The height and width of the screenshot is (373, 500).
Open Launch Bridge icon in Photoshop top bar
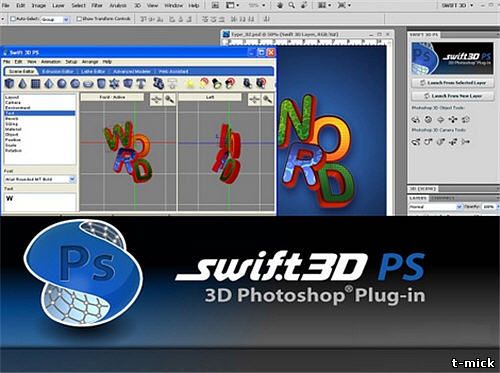pos(215,6)
